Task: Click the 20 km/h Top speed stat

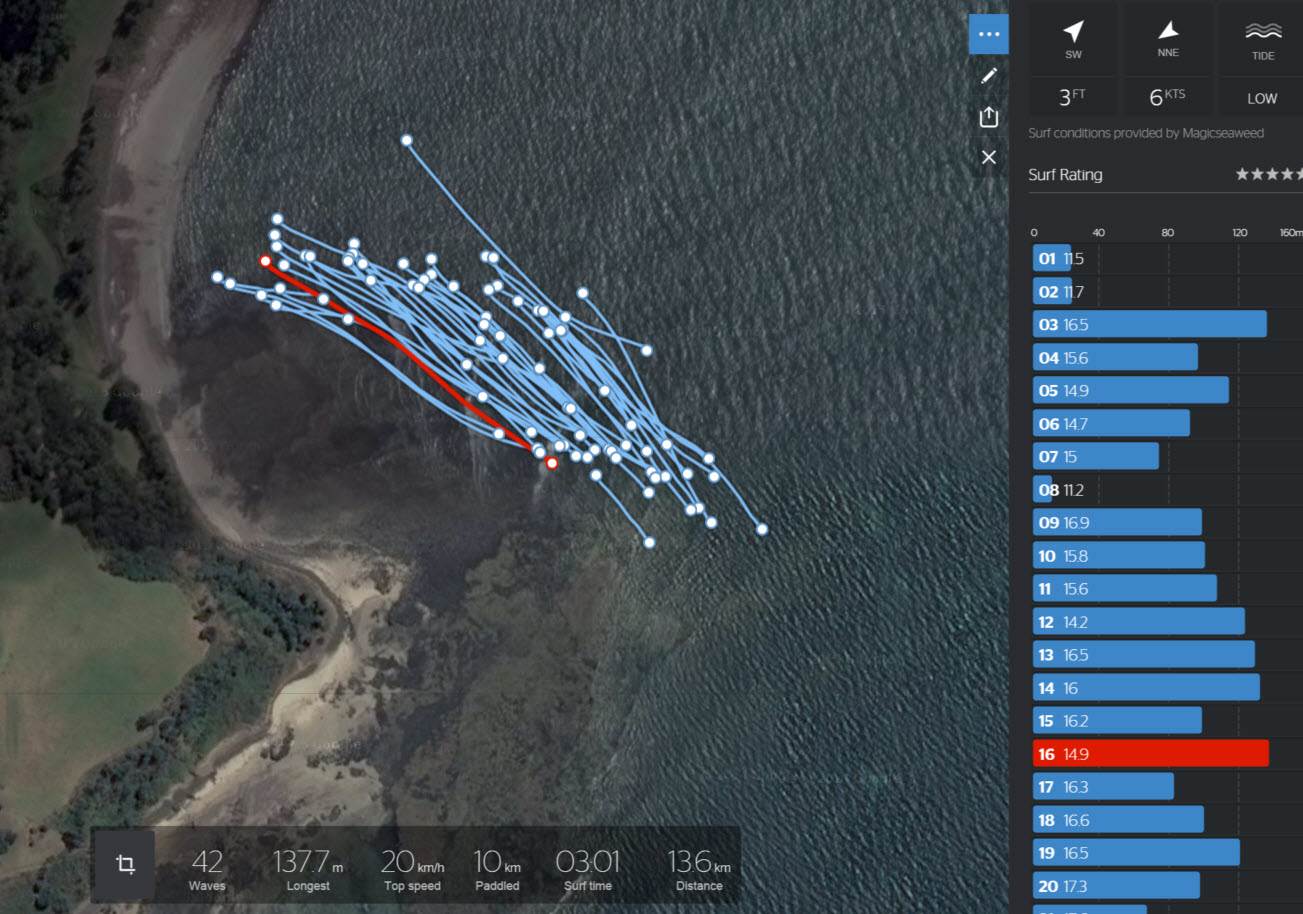Action: (412, 867)
